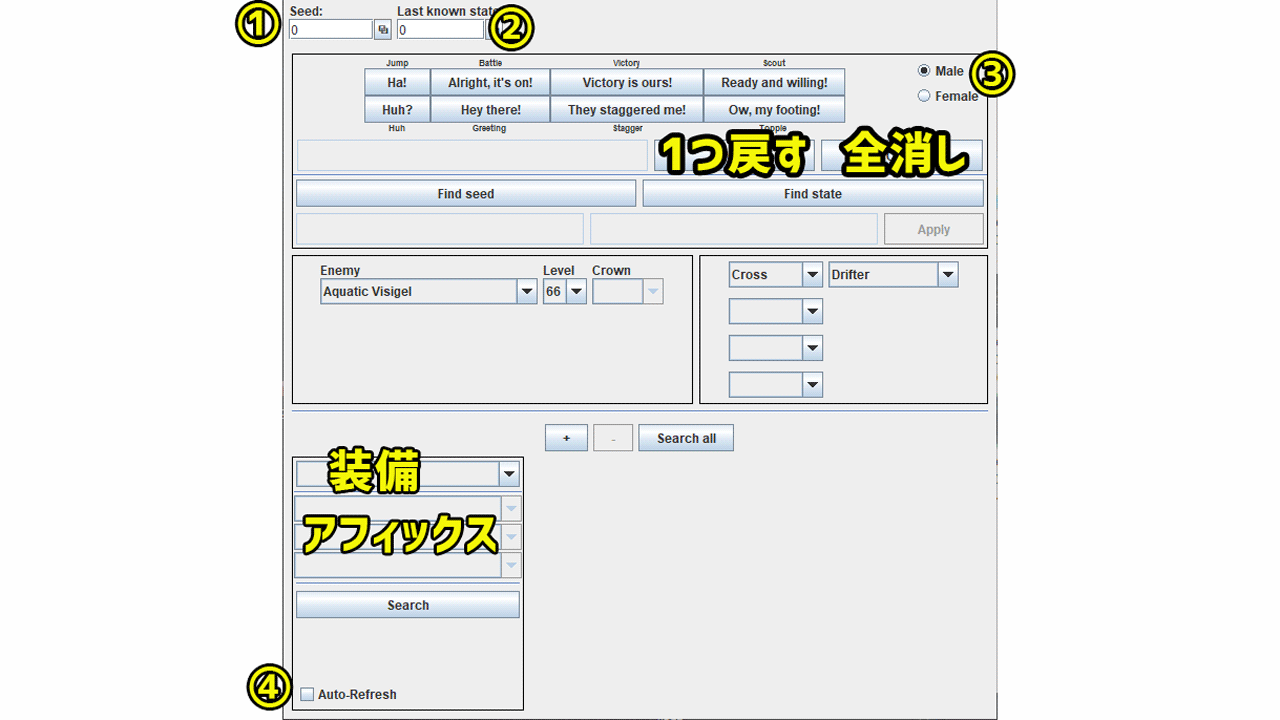
Task: Expand the Drifter class dropdown
Action: [x=947, y=275]
